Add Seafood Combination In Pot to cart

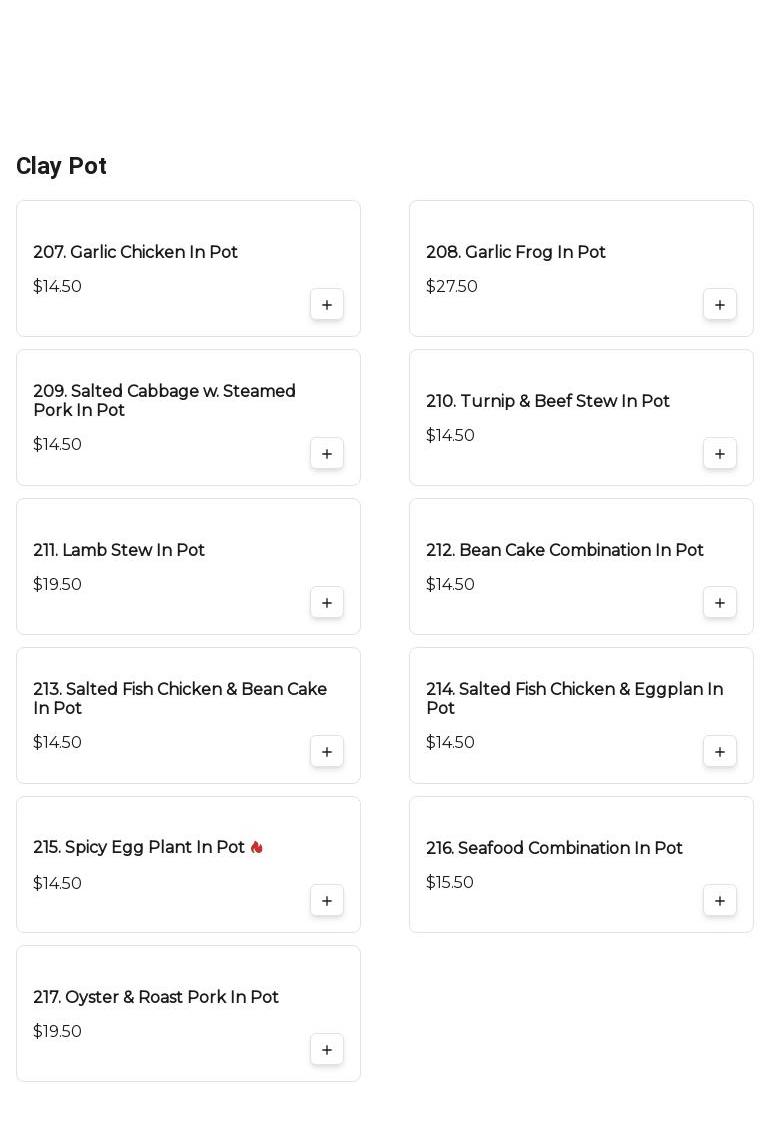point(720,901)
